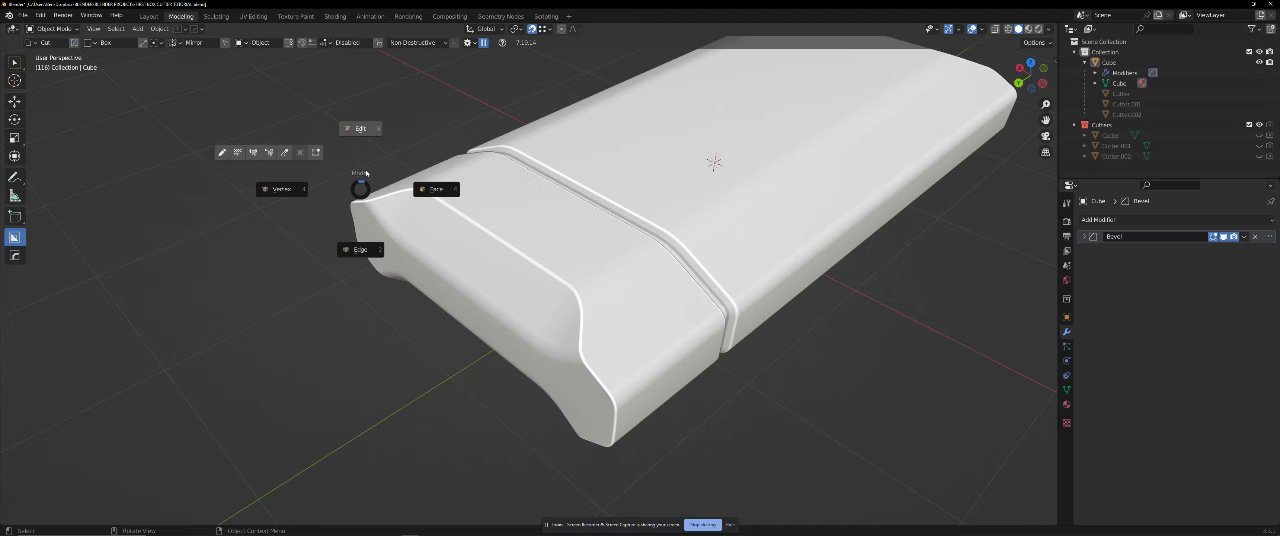
Task: Pin the properties editor context
Action: point(1270,201)
